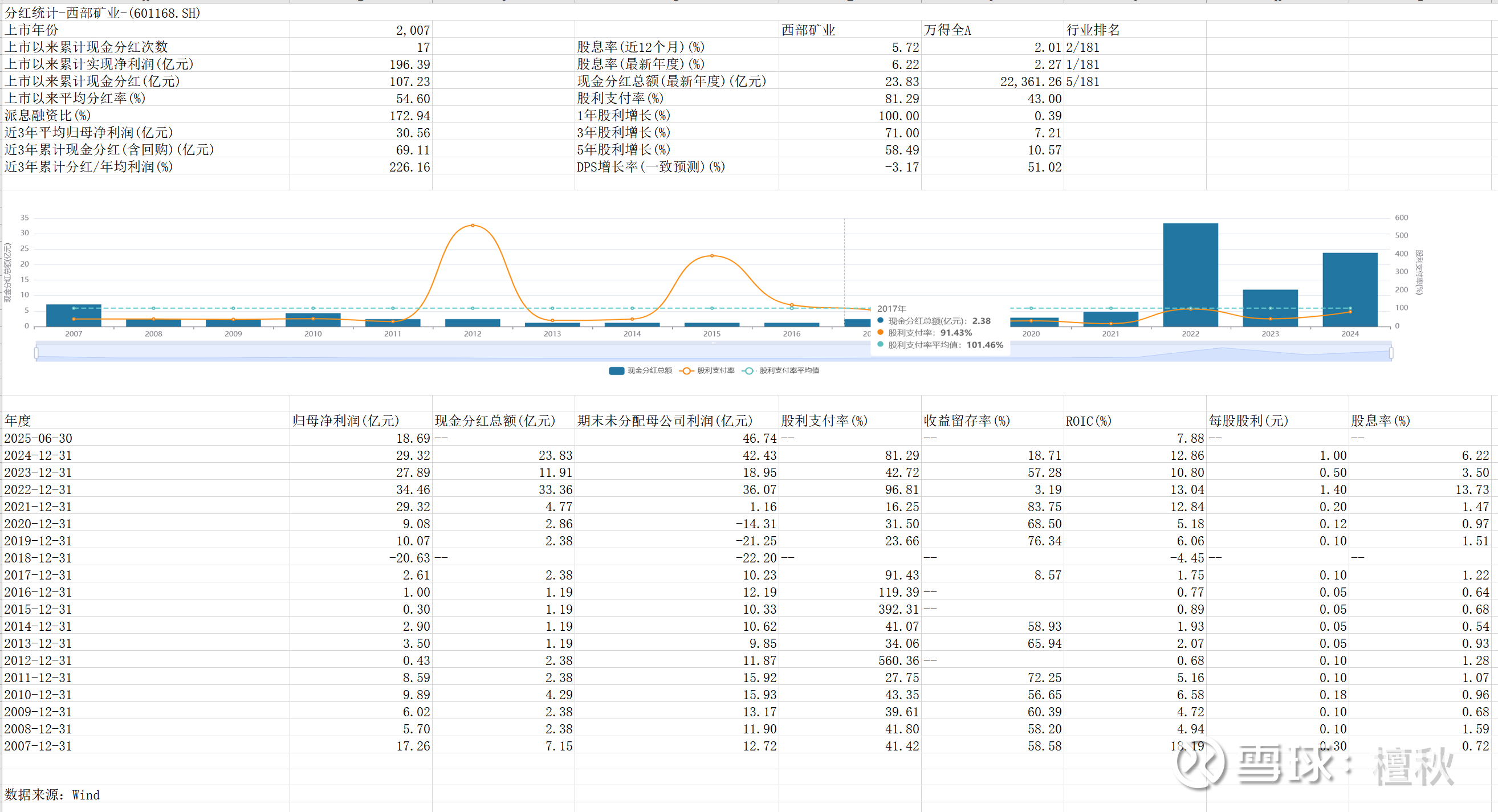
Task: Select the 2010-12-31 cash dividend 4.29
Action: (503, 694)
